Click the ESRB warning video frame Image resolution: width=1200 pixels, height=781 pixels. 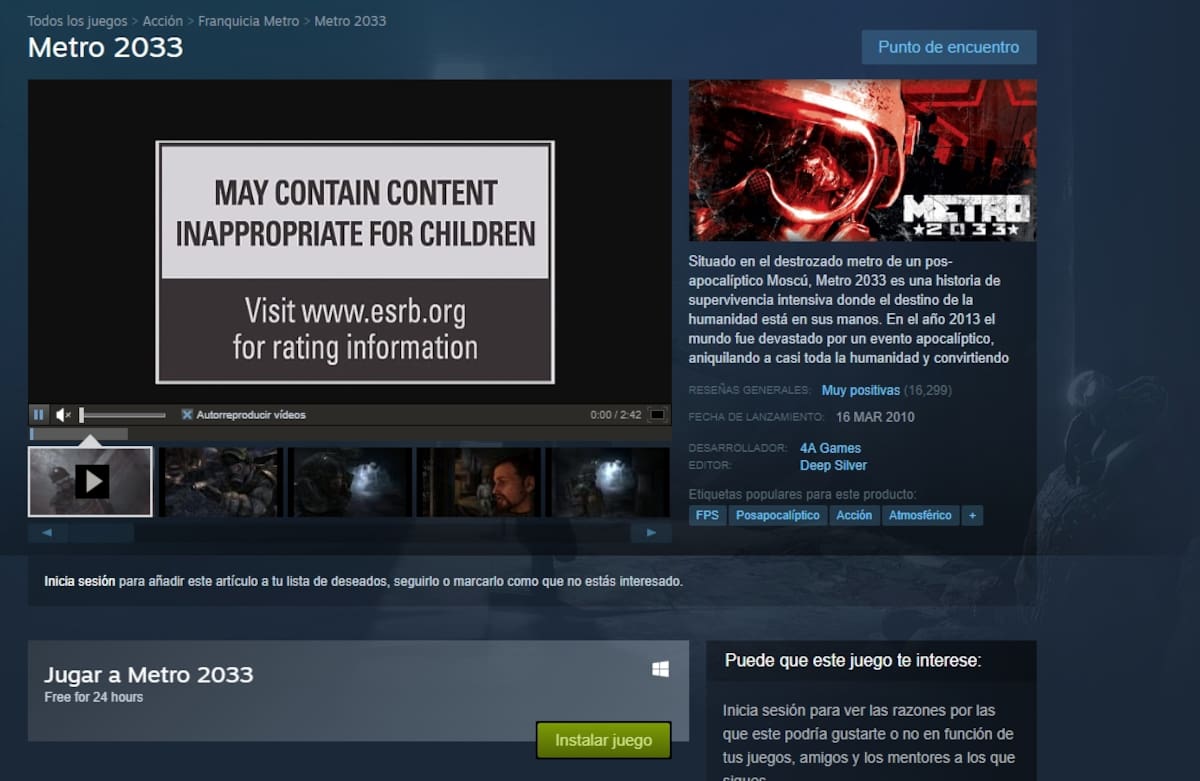tap(355, 262)
